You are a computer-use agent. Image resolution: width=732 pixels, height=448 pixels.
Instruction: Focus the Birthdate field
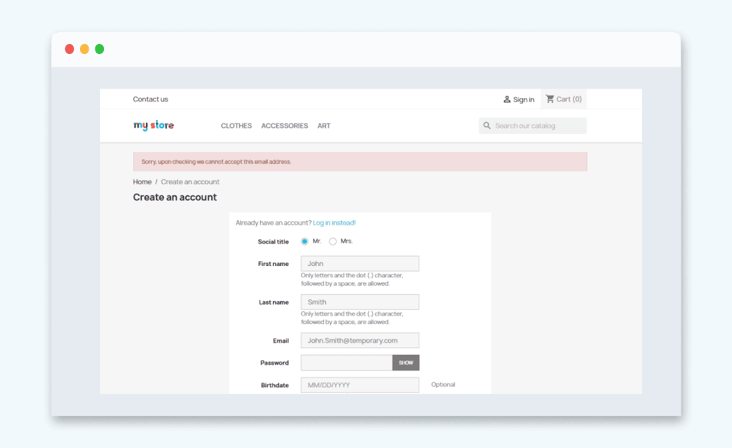pyautogui.click(x=360, y=385)
